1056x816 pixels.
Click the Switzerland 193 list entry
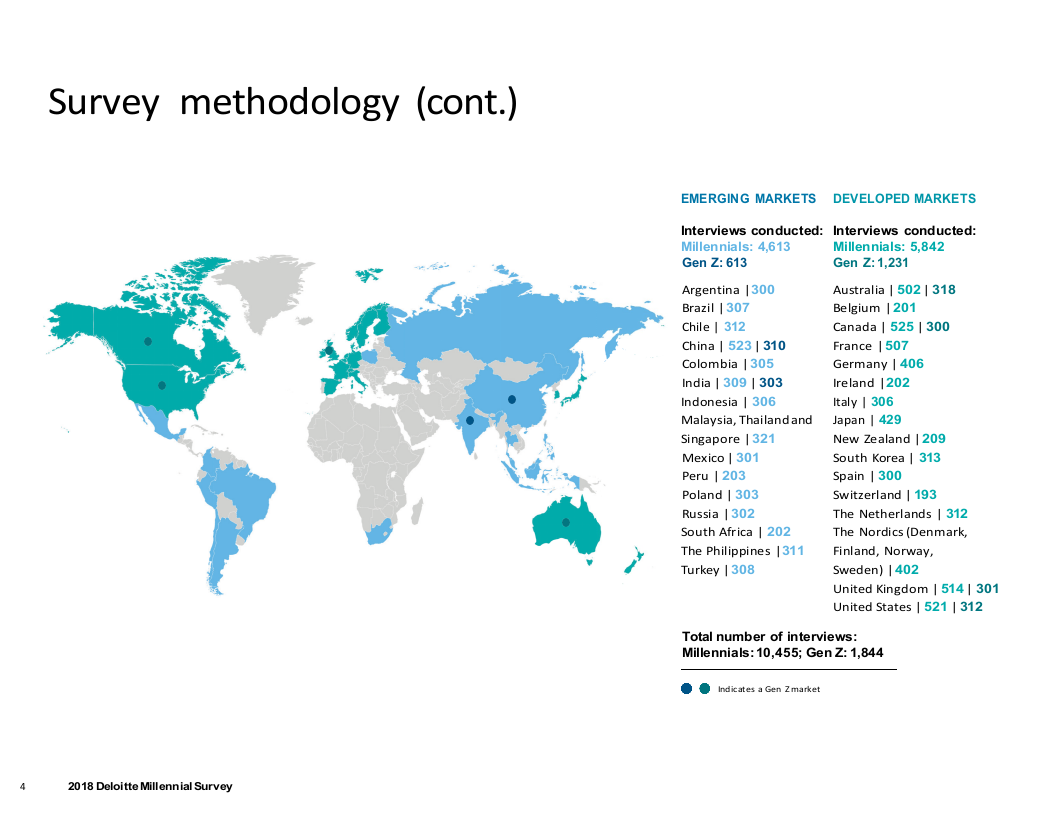click(884, 495)
